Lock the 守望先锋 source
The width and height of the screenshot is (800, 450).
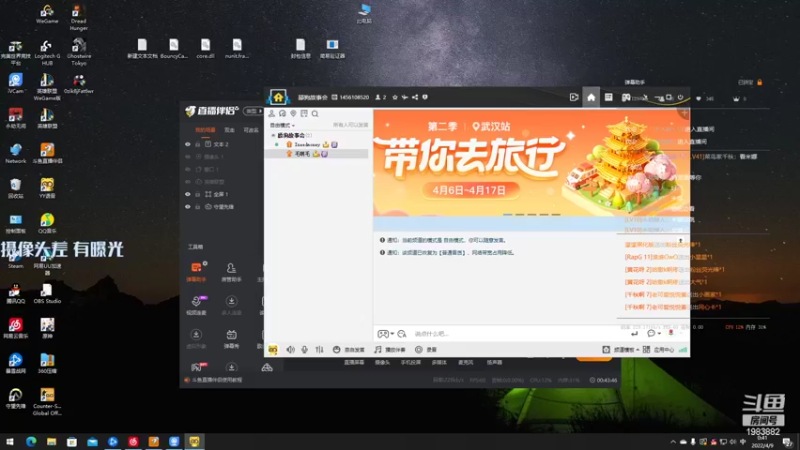click(x=197, y=207)
